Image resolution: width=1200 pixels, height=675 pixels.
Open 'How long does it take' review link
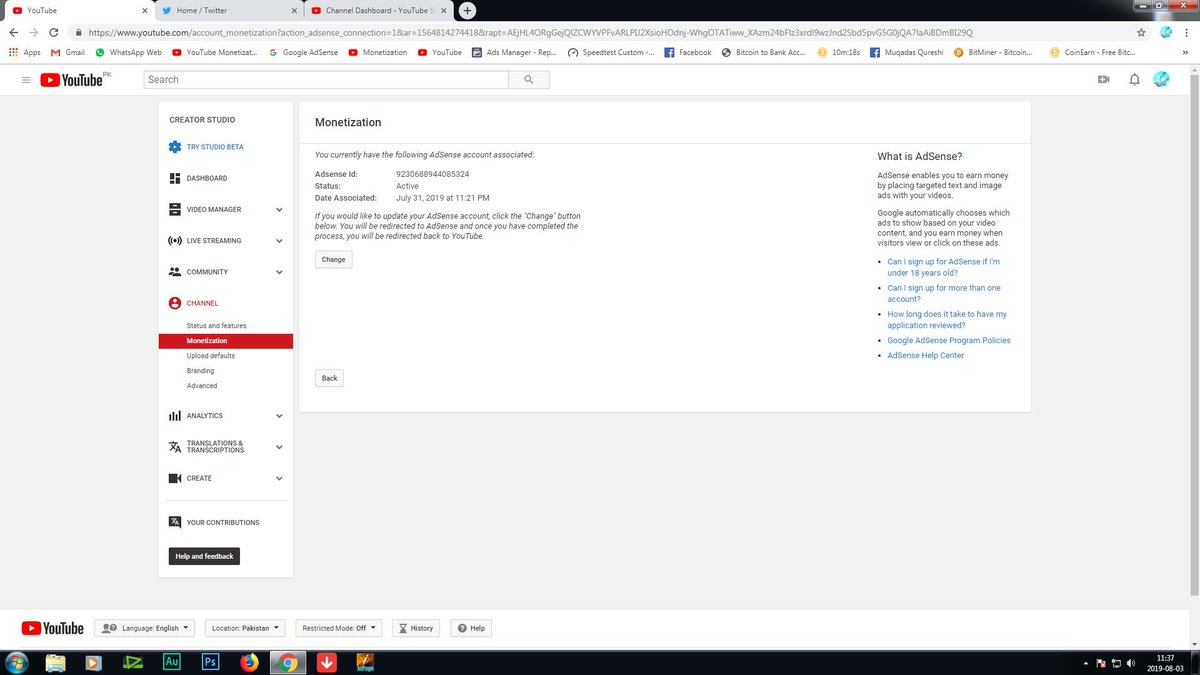tap(947, 319)
